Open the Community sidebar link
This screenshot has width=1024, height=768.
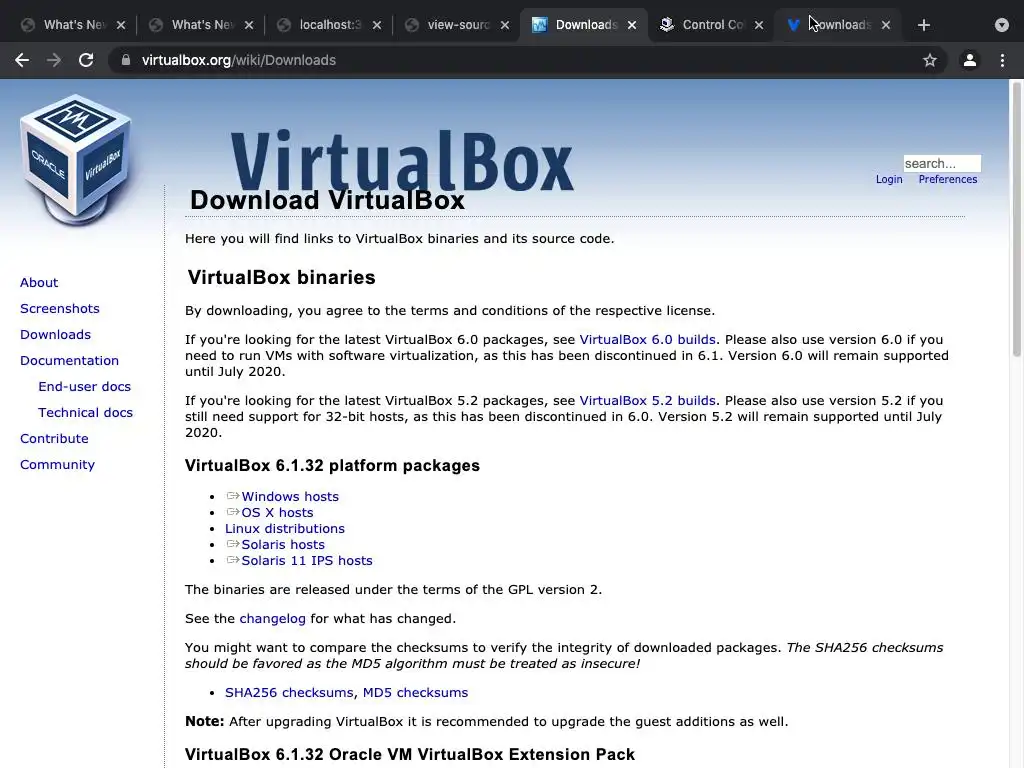(57, 465)
